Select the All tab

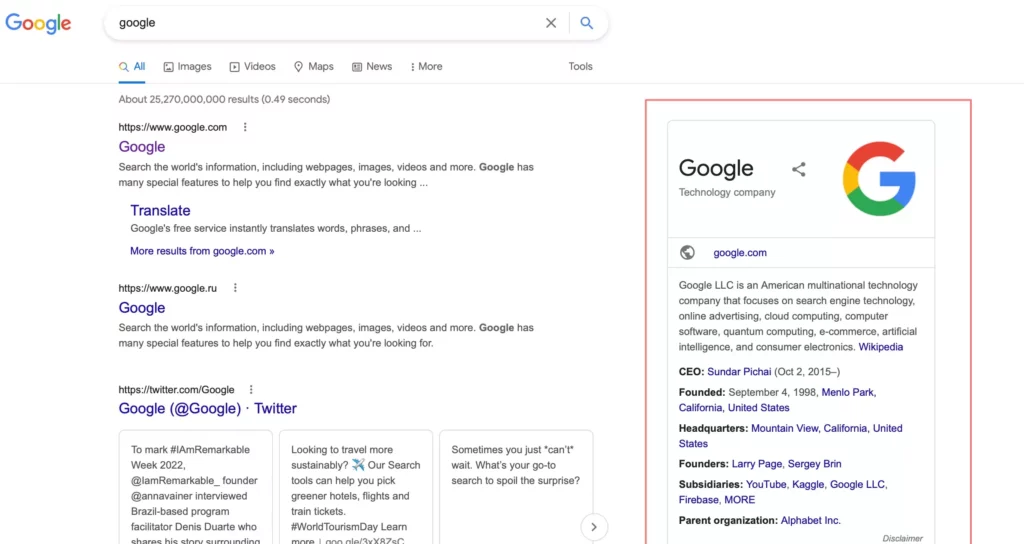tap(132, 67)
